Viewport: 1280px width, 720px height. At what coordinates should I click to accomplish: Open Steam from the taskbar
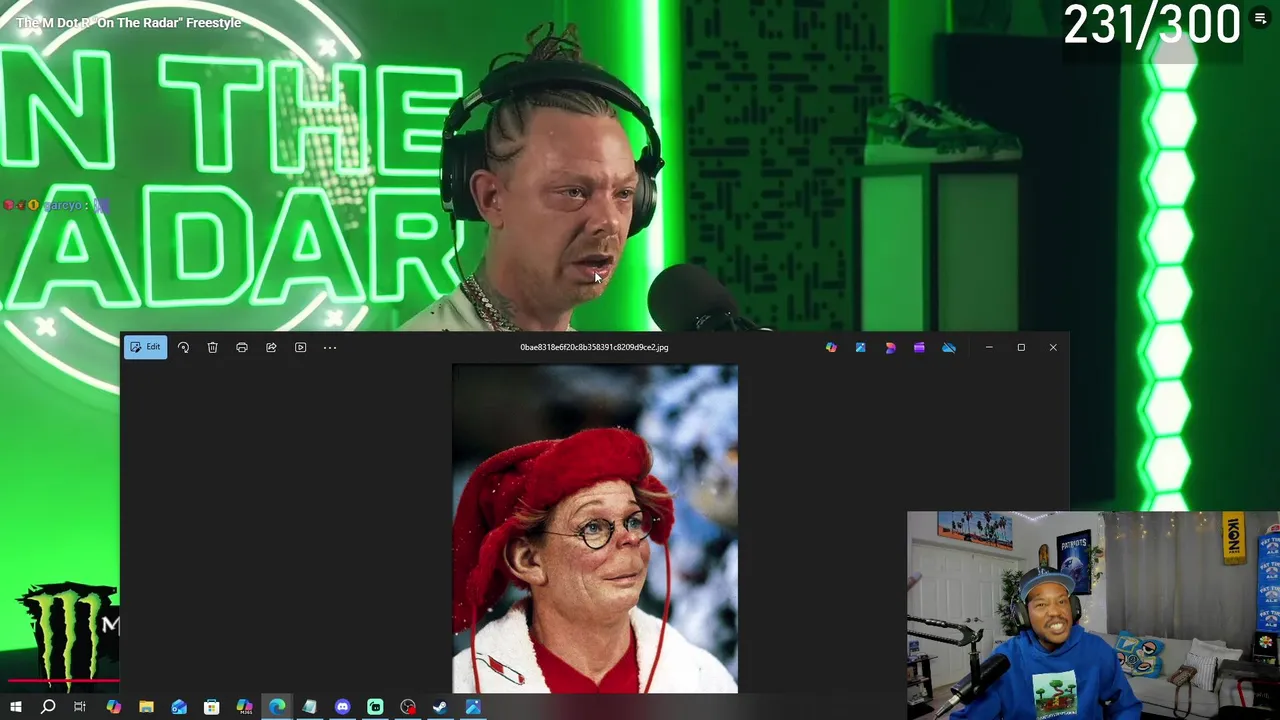tap(440, 707)
